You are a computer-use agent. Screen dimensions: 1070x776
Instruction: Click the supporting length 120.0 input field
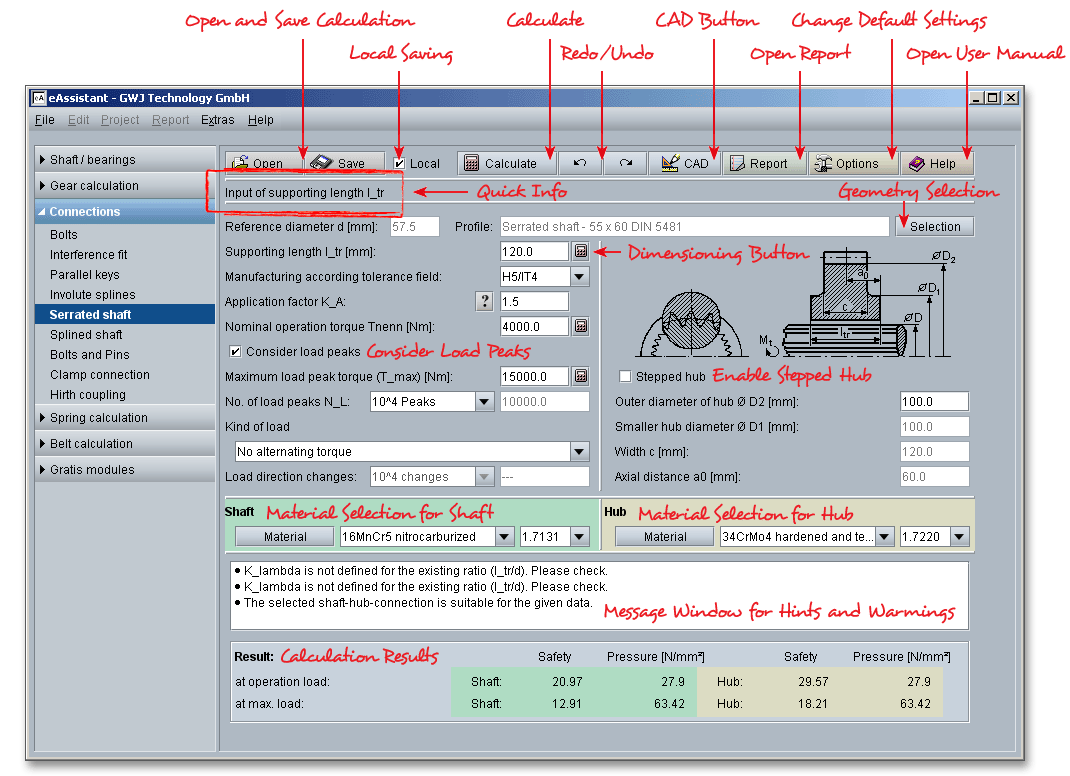tap(534, 251)
